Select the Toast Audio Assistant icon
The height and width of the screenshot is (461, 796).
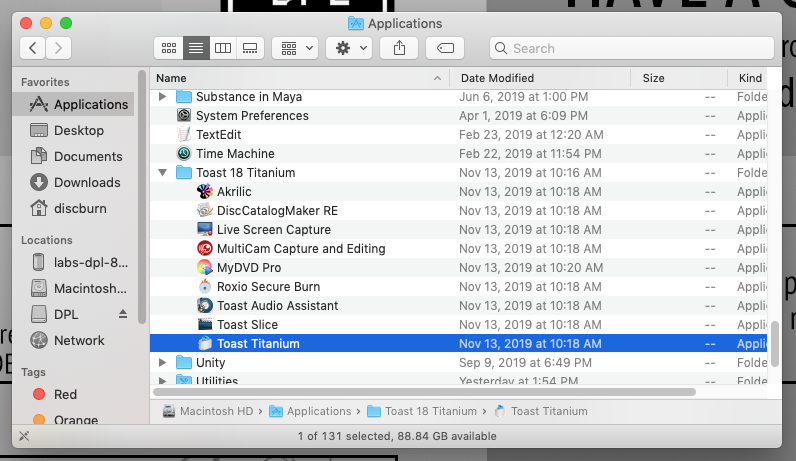point(205,306)
